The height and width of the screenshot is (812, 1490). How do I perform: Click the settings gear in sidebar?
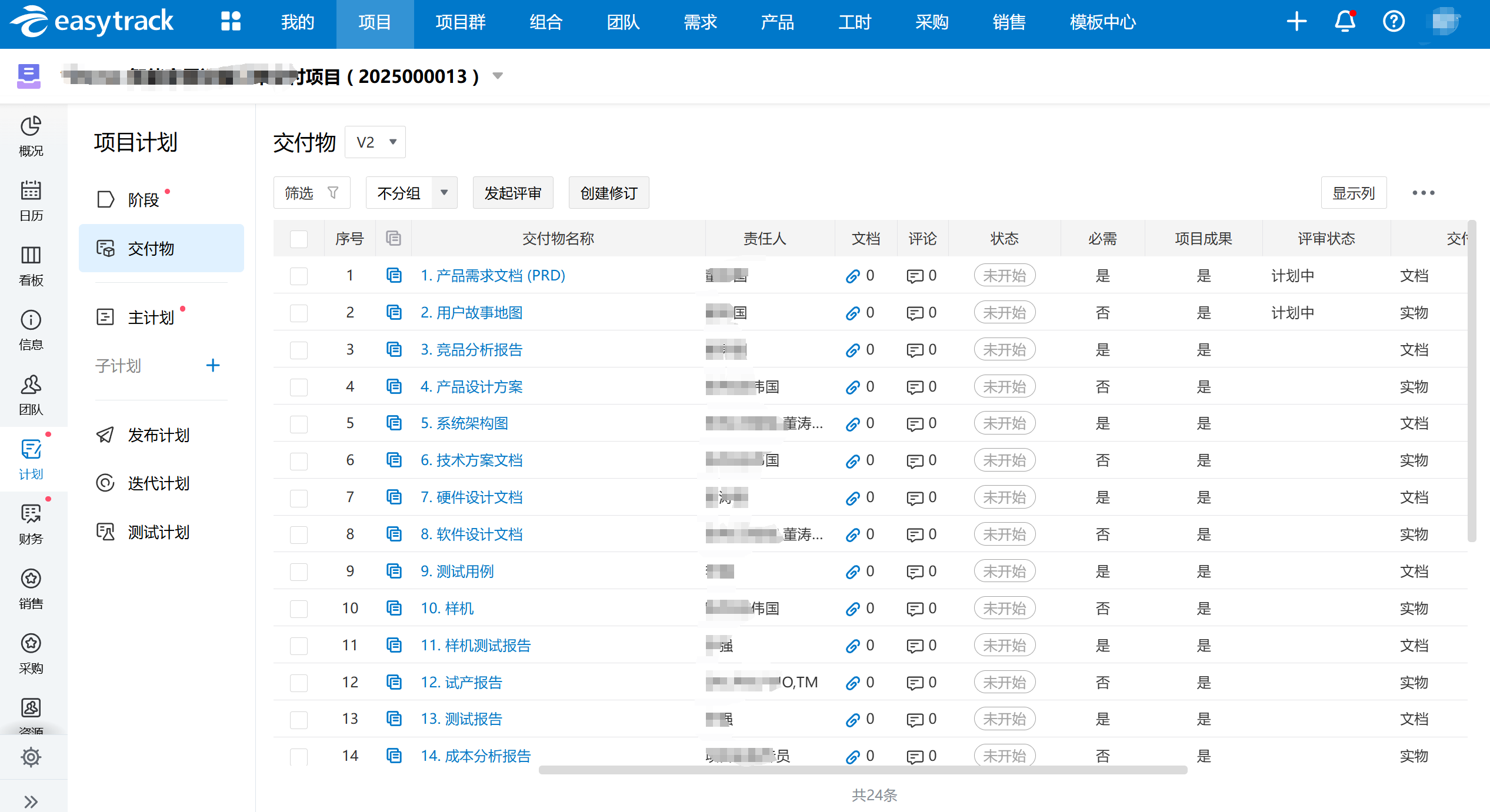click(31, 757)
